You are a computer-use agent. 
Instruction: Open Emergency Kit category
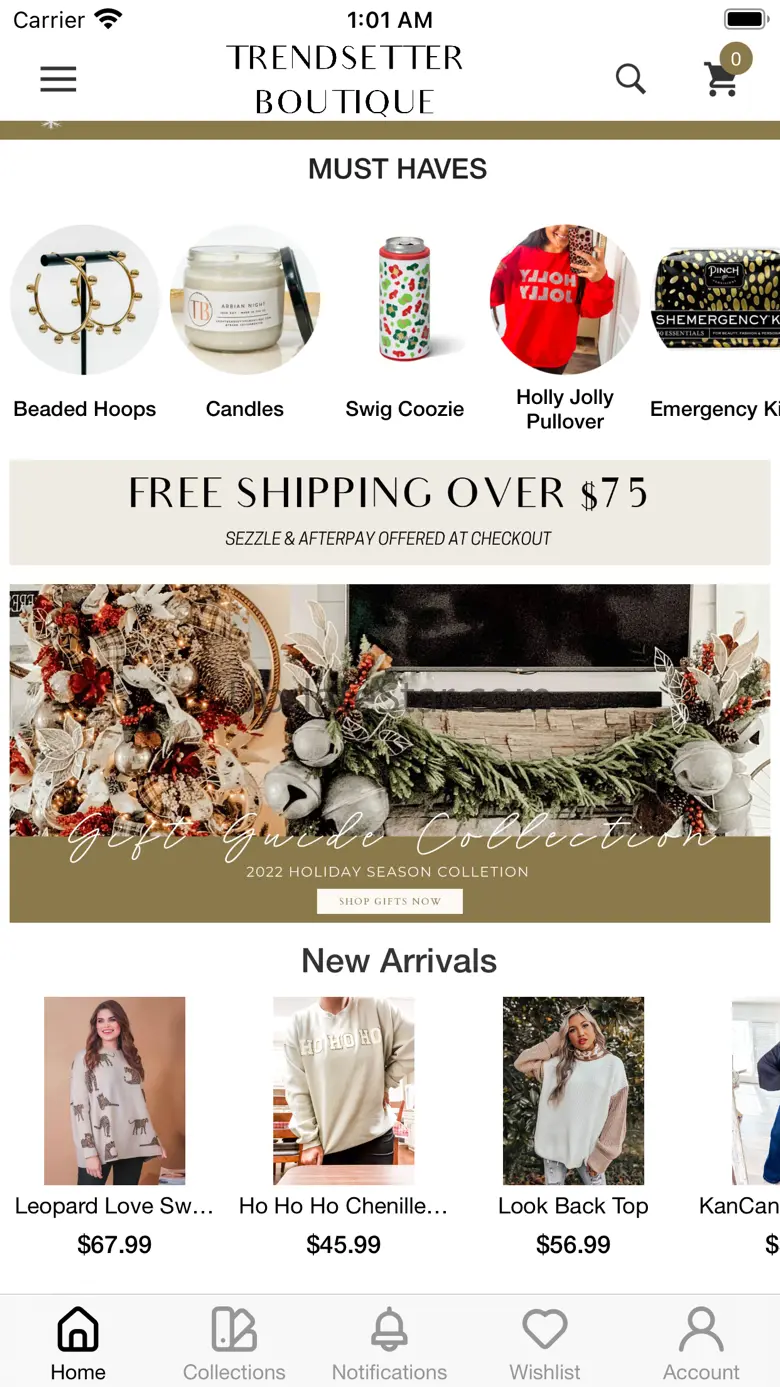pos(715,300)
